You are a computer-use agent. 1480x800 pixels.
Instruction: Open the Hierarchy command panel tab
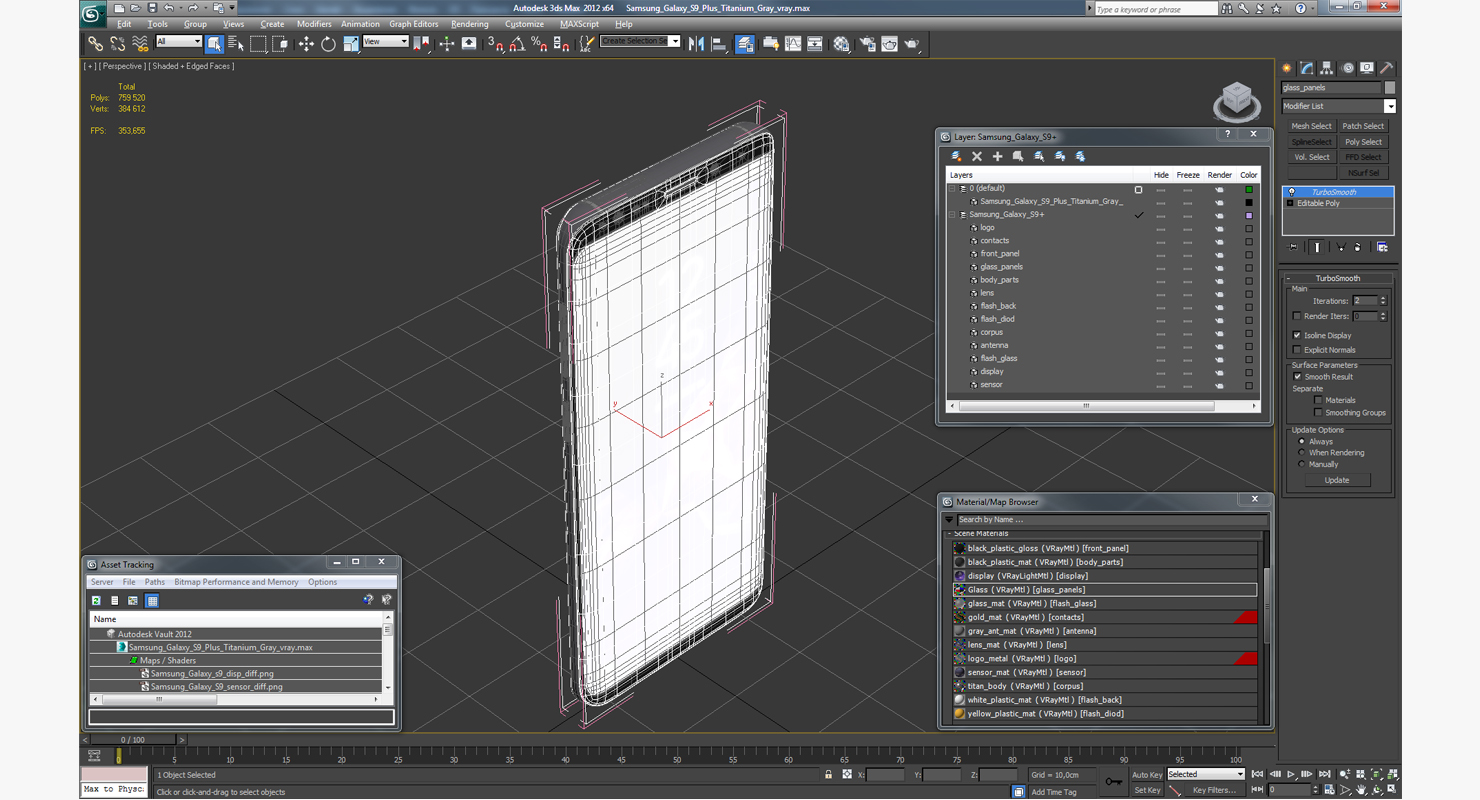(x=1327, y=68)
